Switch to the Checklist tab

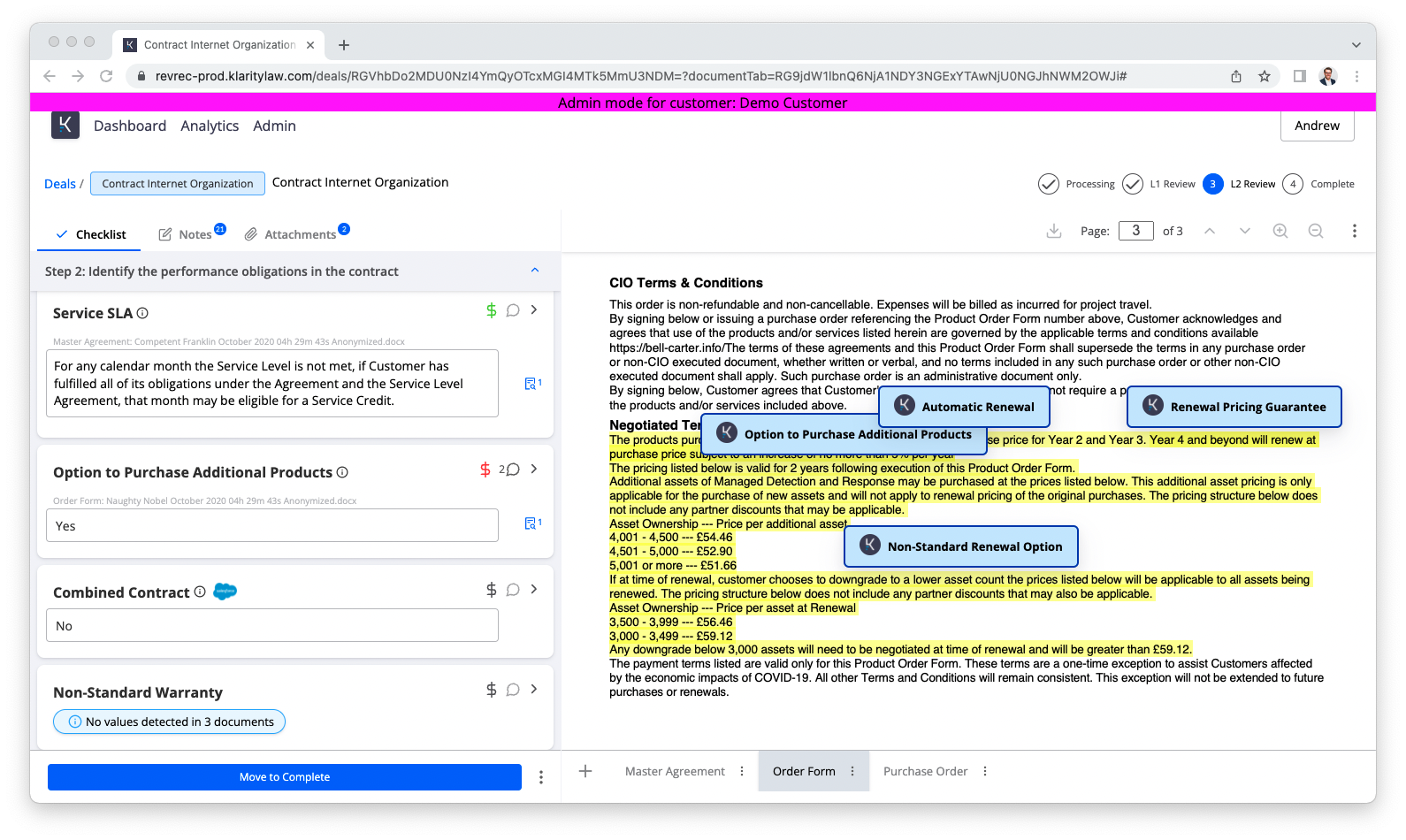coord(91,234)
